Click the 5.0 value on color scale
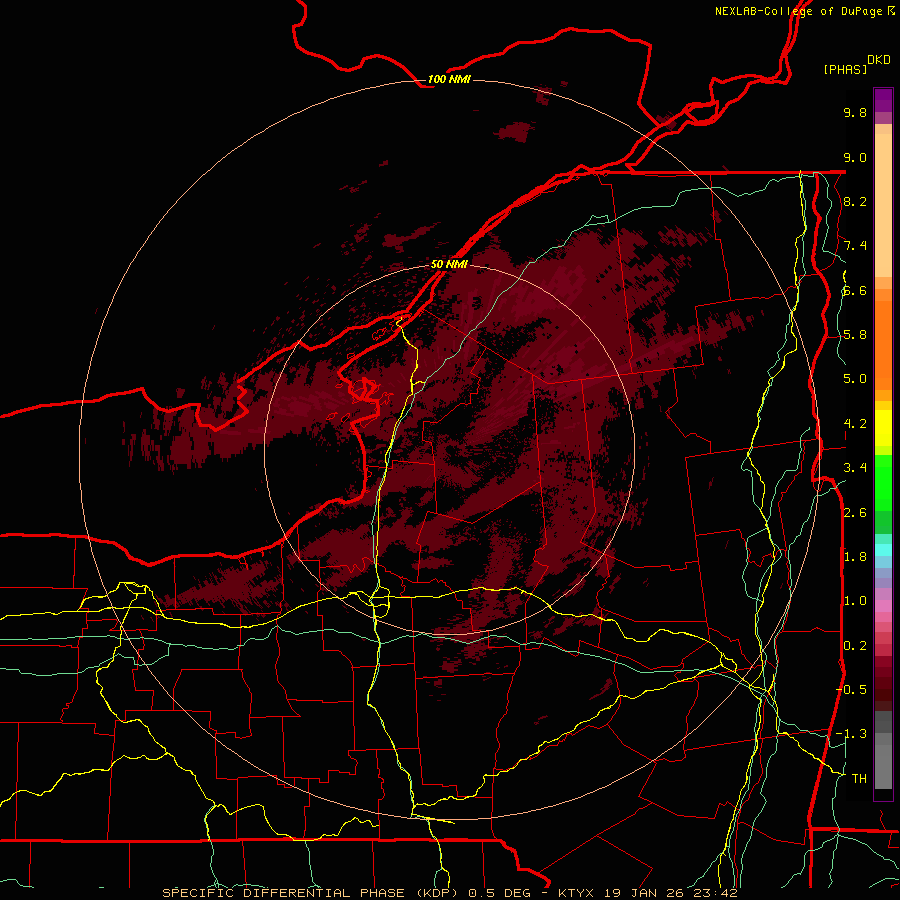Screen dimensions: 900x900 click(x=855, y=379)
